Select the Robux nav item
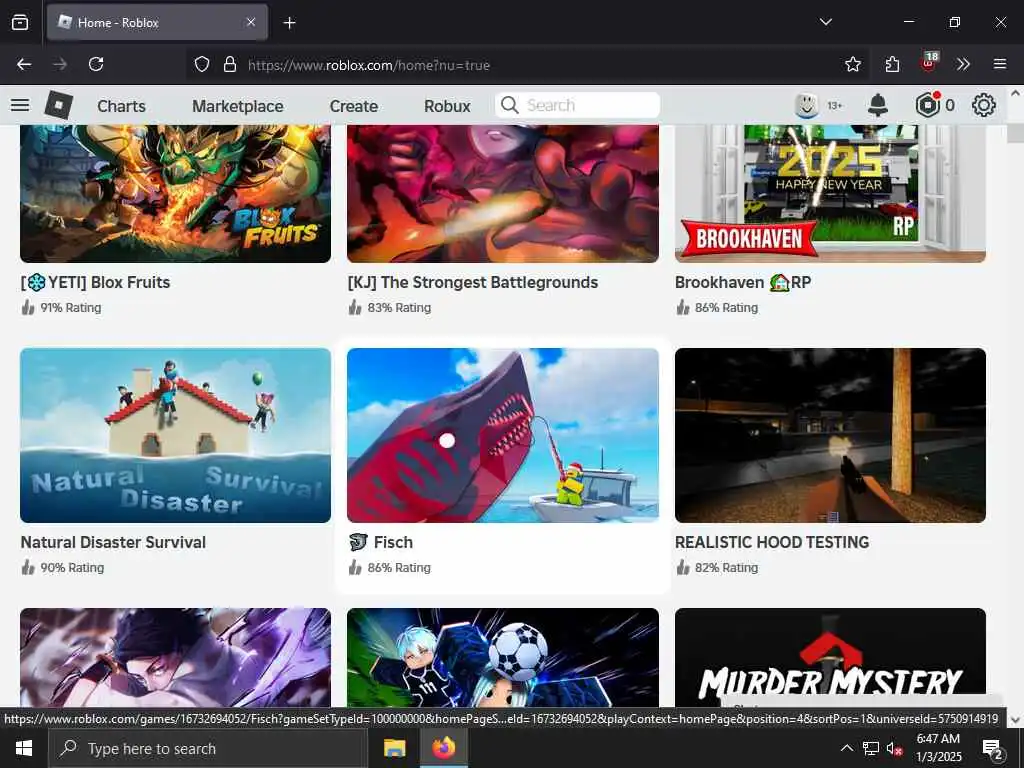The width and height of the screenshot is (1024, 768). [x=447, y=106]
